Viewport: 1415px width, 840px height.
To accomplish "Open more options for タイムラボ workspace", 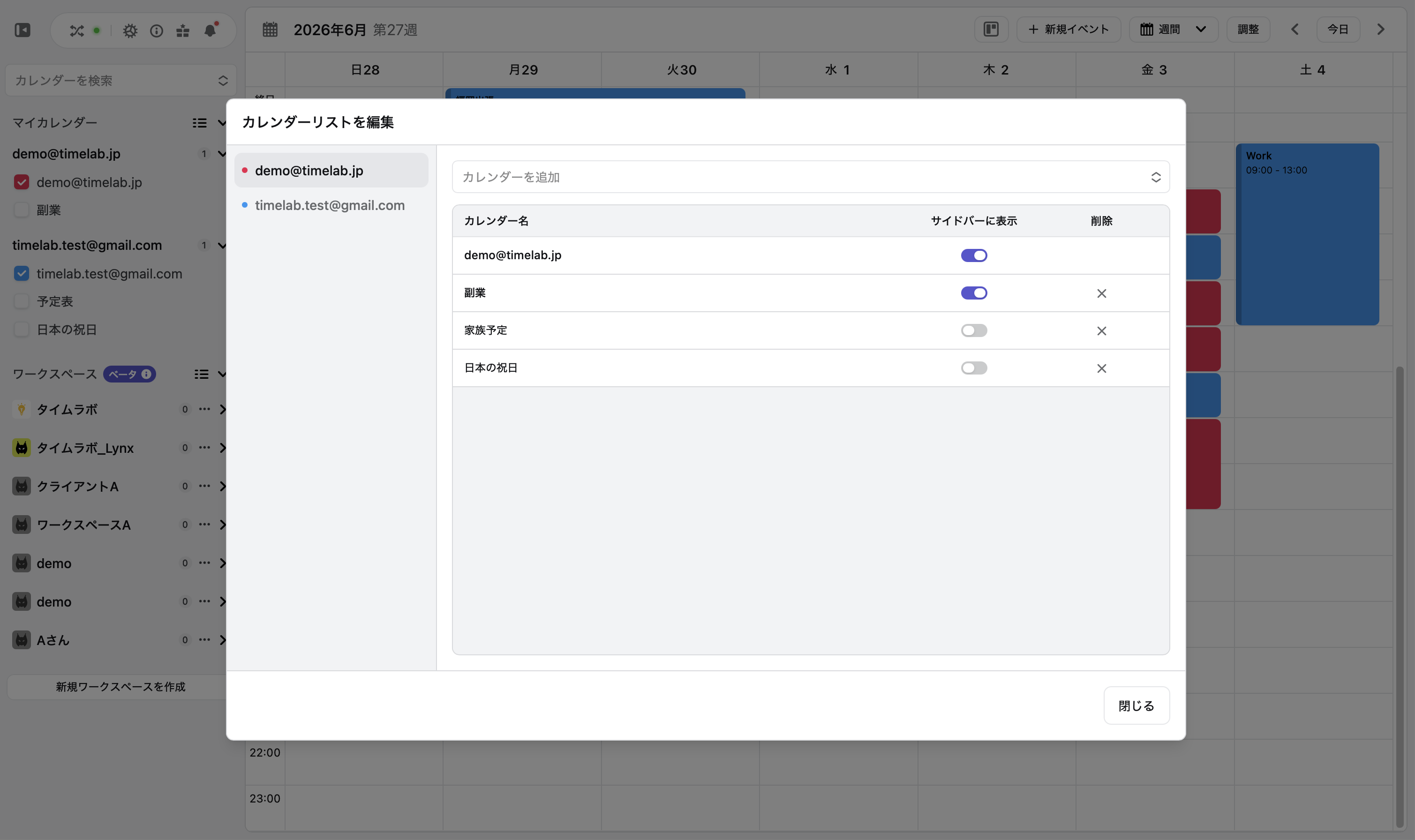I will 204,409.
